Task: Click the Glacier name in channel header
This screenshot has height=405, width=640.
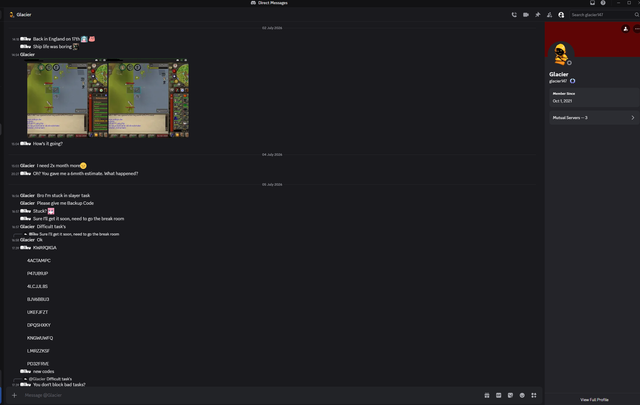Action: [24, 15]
